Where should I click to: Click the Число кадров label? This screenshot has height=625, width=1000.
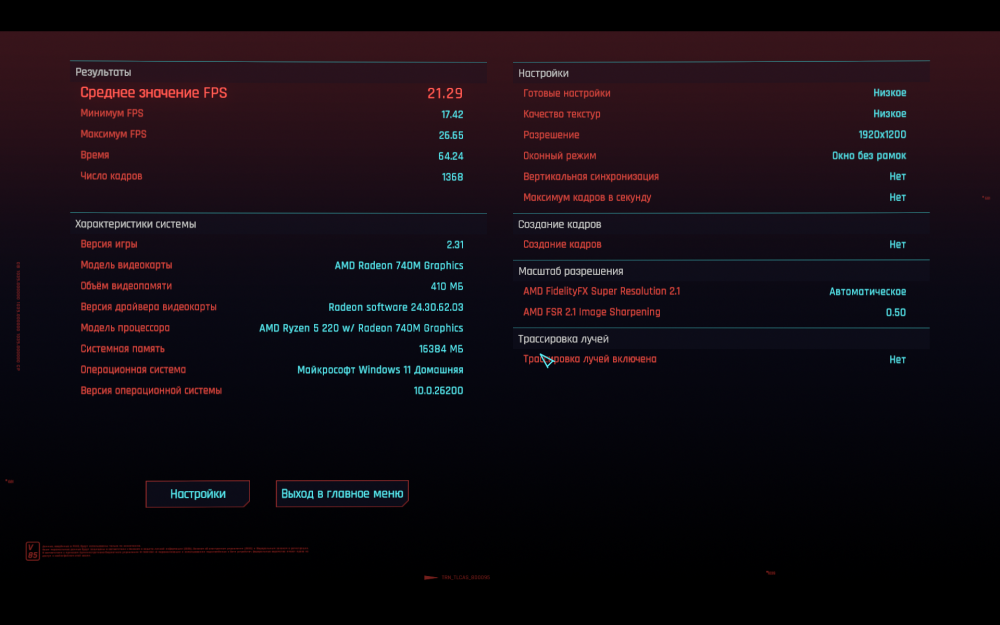111,176
